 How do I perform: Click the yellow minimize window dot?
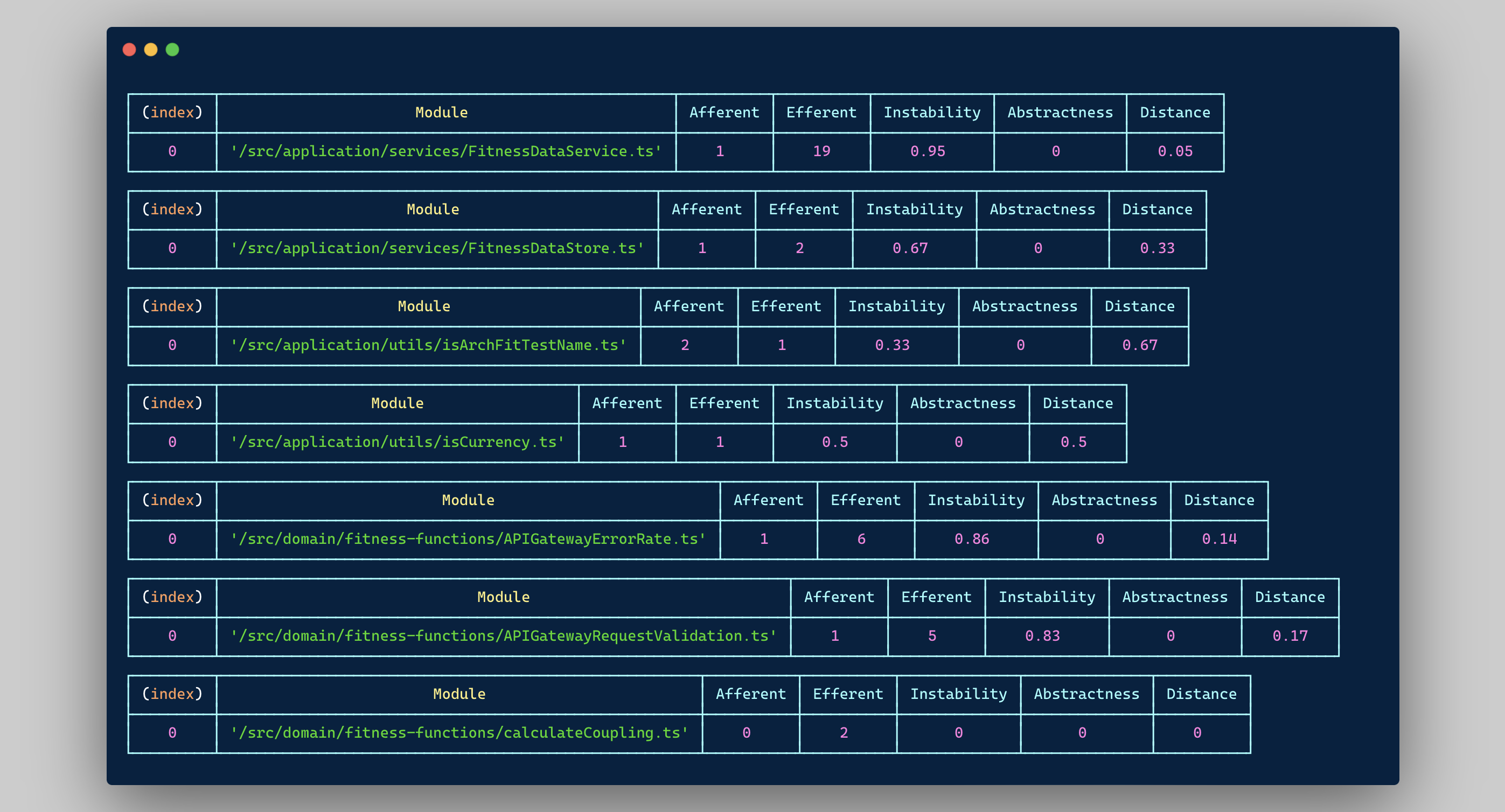[x=151, y=50]
